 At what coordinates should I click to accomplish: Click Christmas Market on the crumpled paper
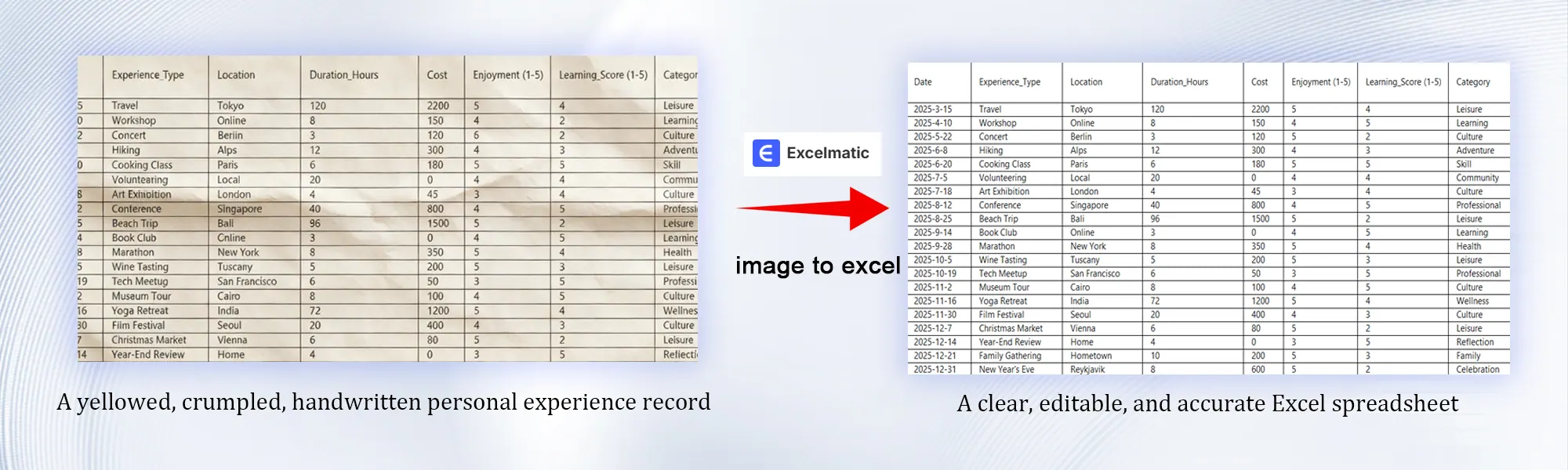(x=149, y=341)
